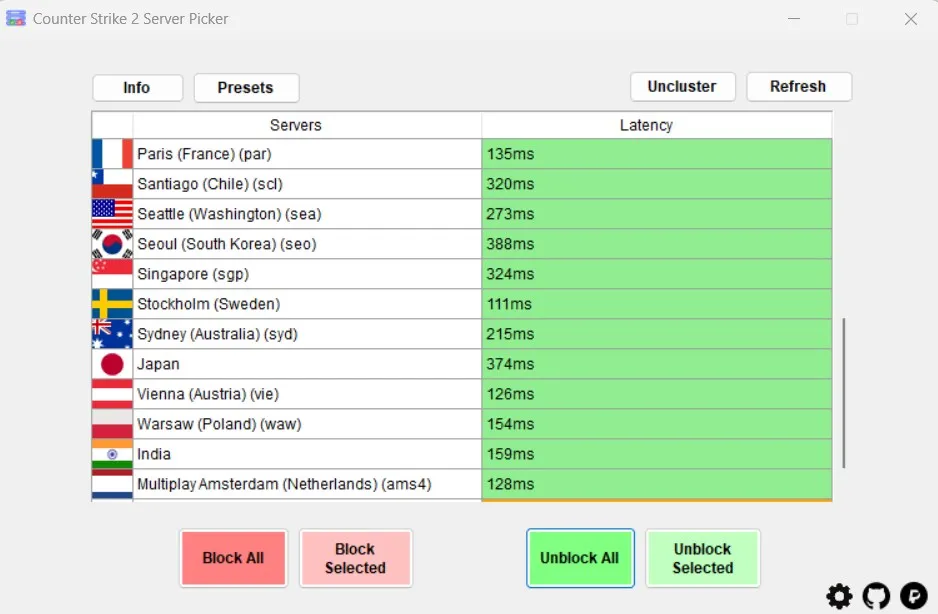This screenshot has width=938, height=614.
Task: Select Stockholm (Sweden) server row
Action: coord(307,303)
